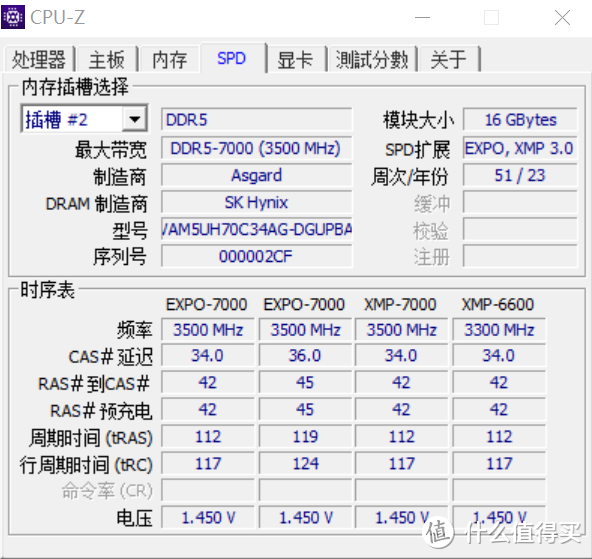
Task: Click the 36.0 CAS latency cell
Action: click(x=305, y=356)
